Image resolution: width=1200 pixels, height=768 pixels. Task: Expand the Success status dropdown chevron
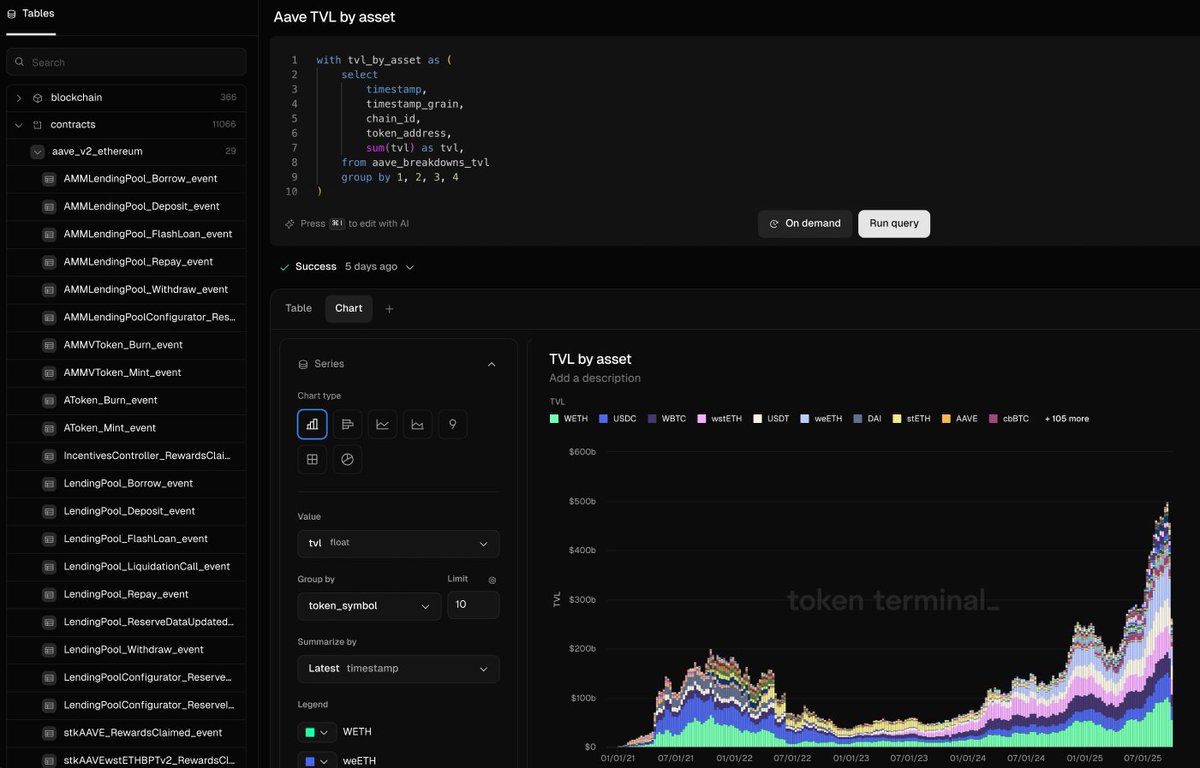pos(410,267)
